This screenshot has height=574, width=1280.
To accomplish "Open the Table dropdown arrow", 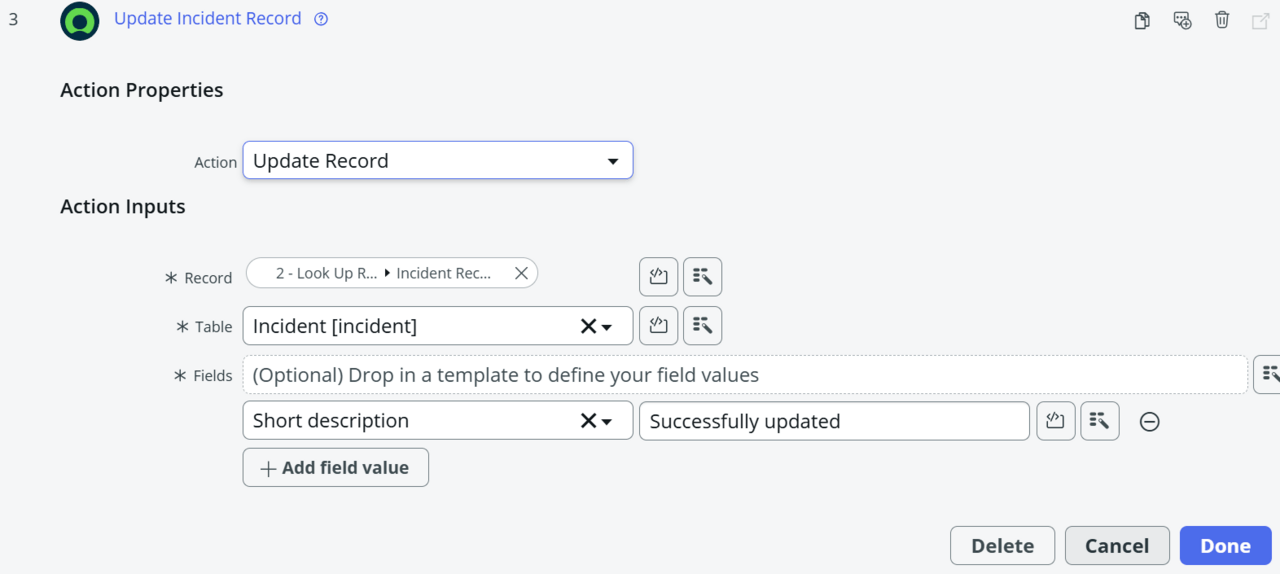I will coord(608,327).
